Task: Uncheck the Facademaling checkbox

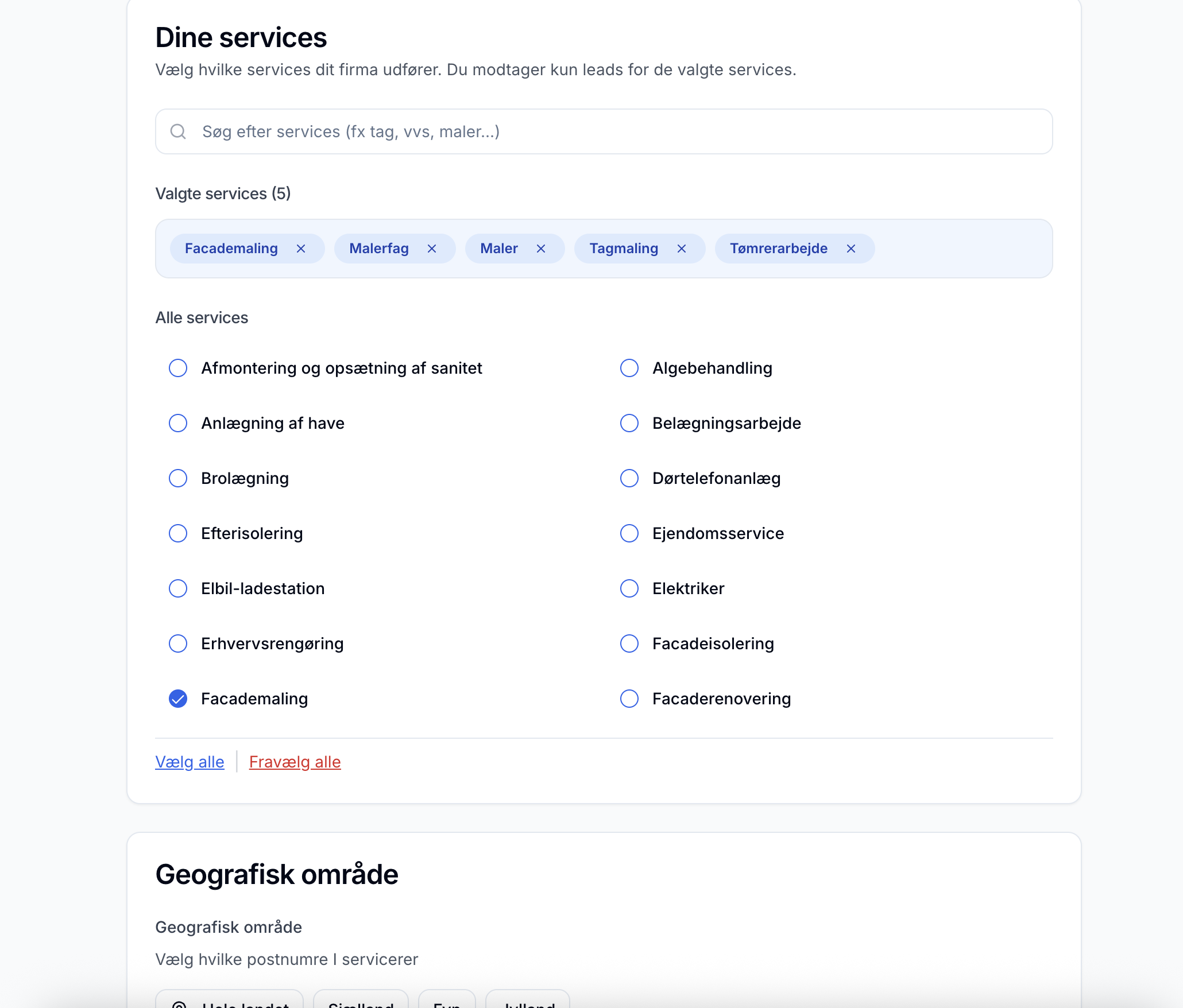Action: pos(178,699)
